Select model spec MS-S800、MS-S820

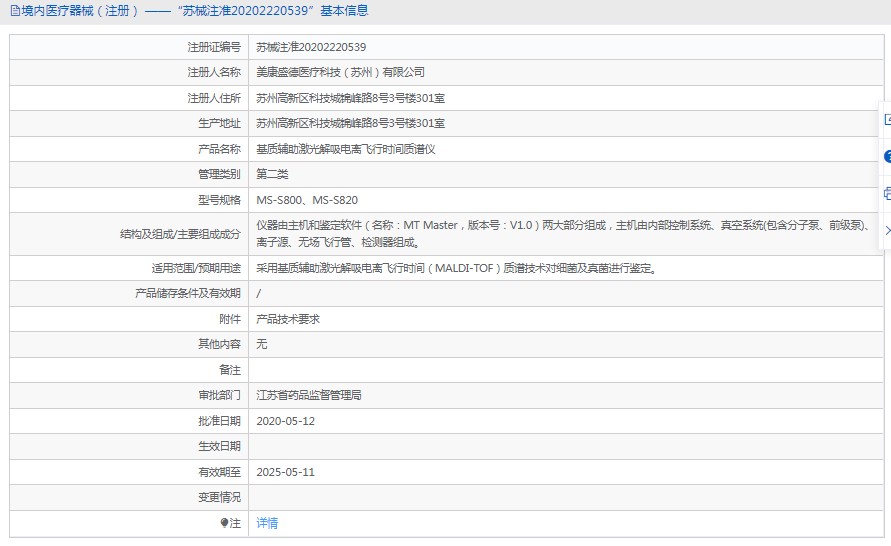pos(307,200)
